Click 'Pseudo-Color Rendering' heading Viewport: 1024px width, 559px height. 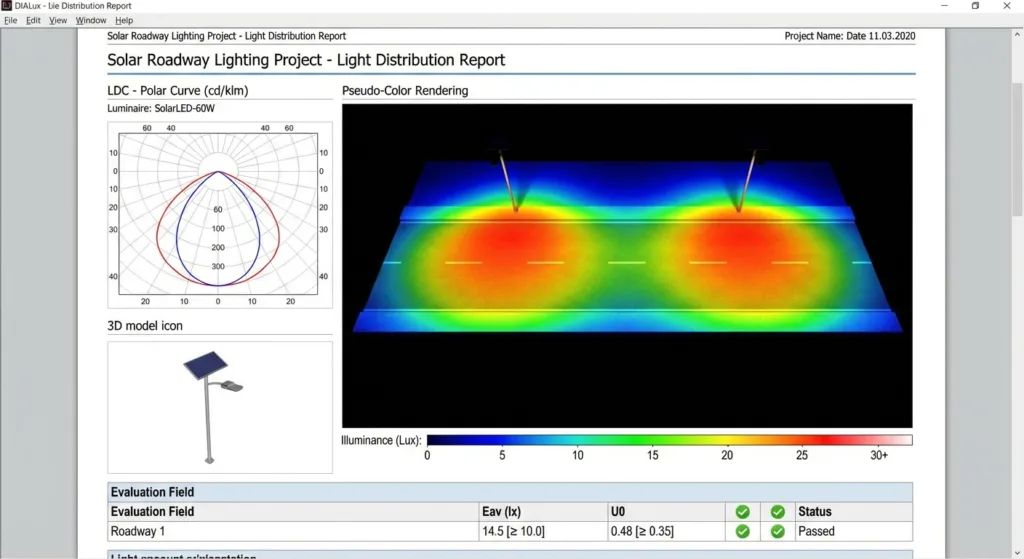pos(405,91)
